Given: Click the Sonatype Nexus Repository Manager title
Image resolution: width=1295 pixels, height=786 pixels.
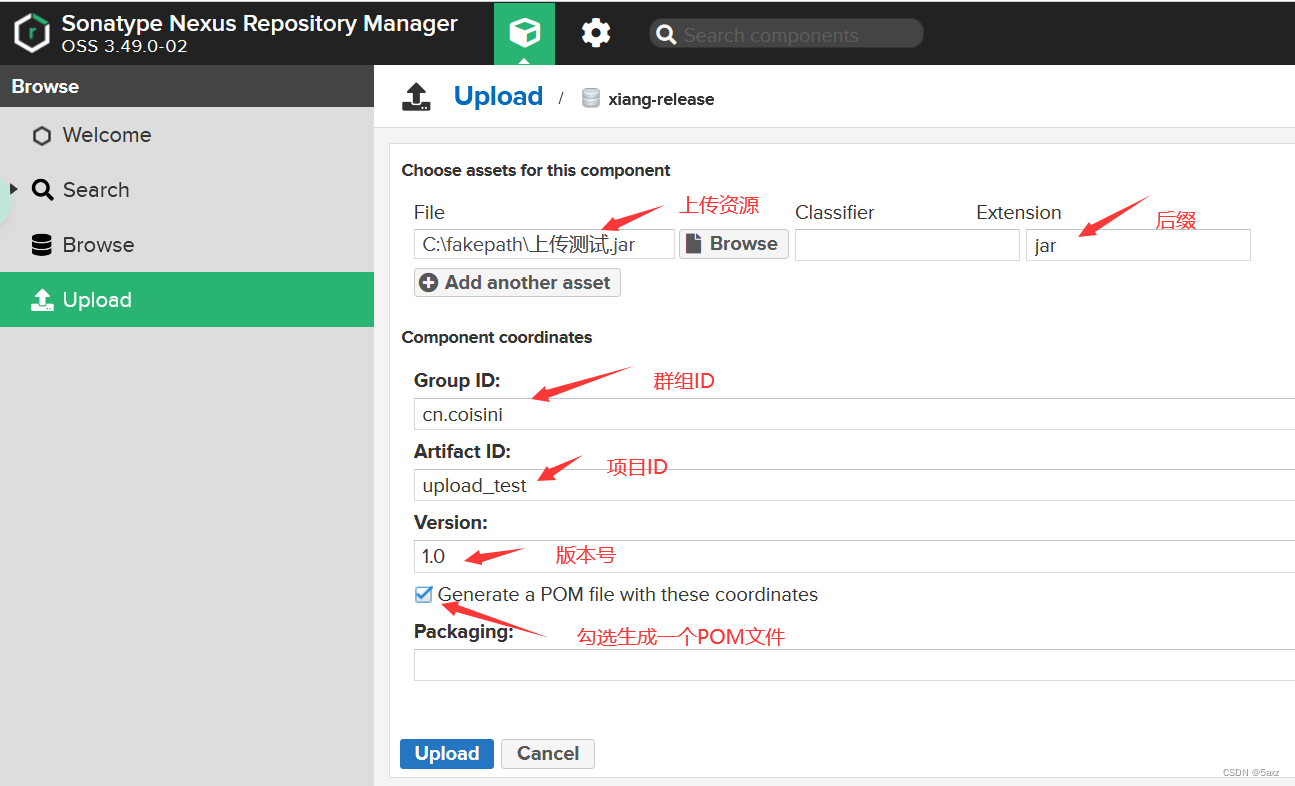Looking at the screenshot, I should tap(260, 23).
